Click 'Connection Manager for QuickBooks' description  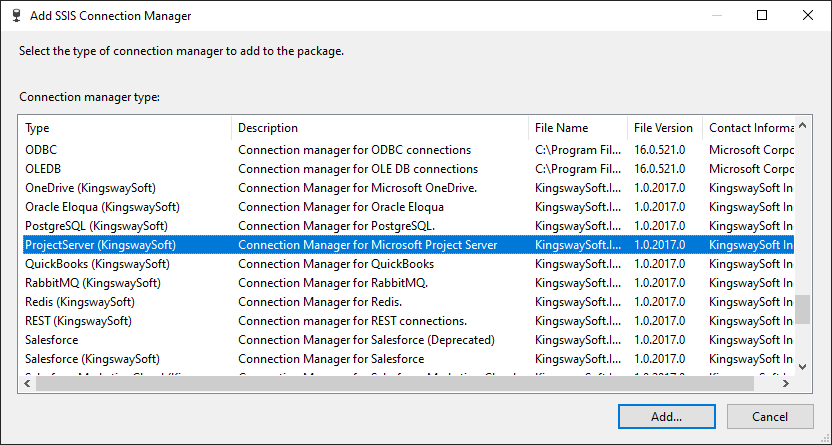click(336, 264)
